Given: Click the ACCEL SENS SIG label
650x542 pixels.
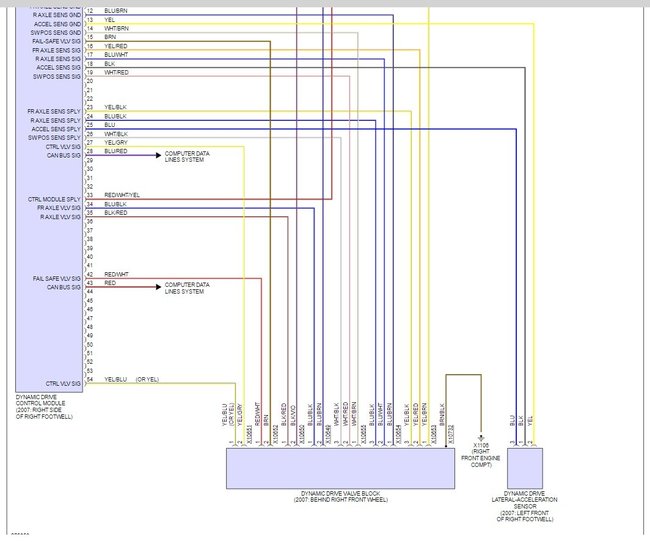Looking at the screenshot, I should click(58, 68).
